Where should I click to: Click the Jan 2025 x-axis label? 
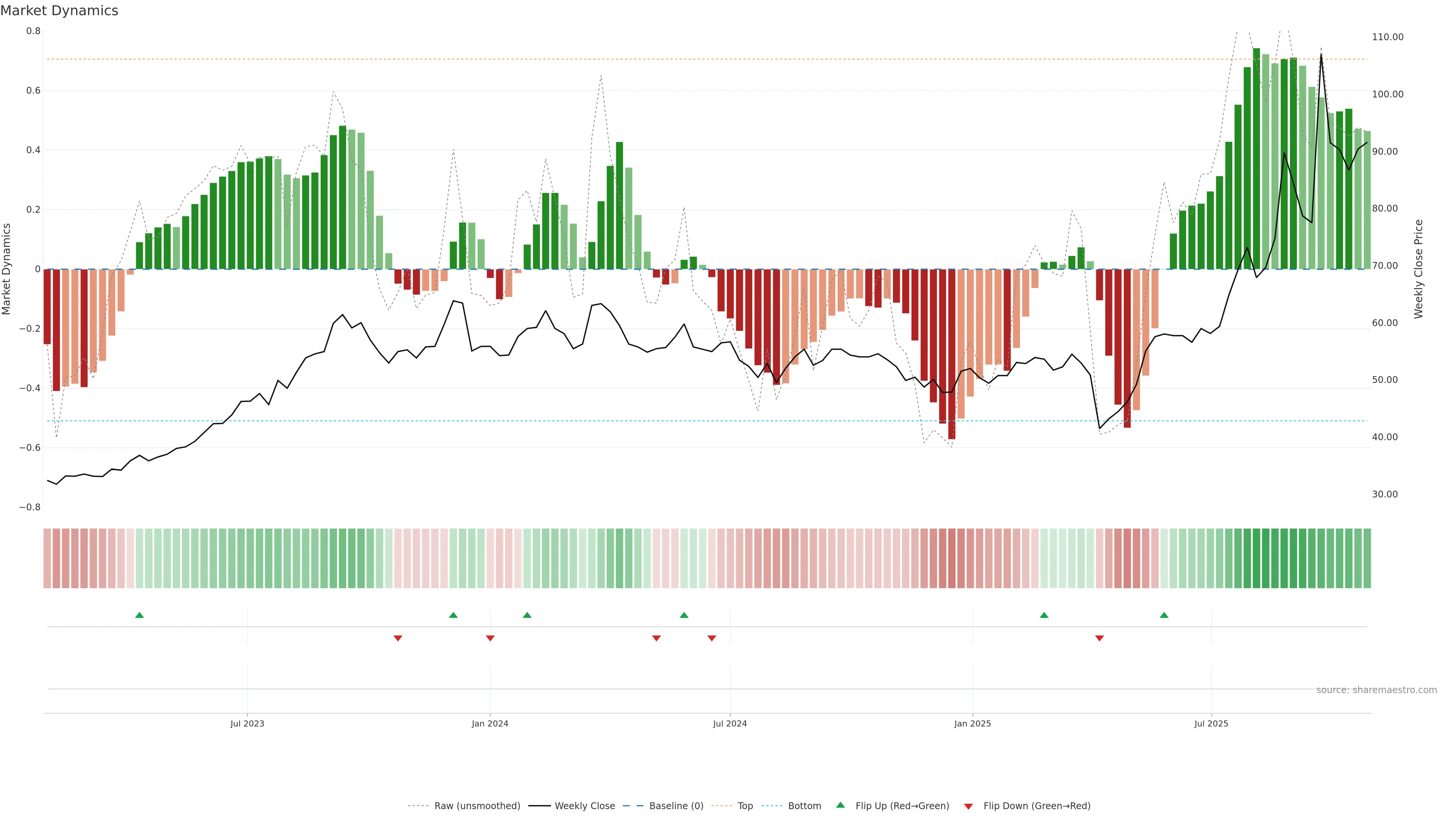[x=972, y=723]
